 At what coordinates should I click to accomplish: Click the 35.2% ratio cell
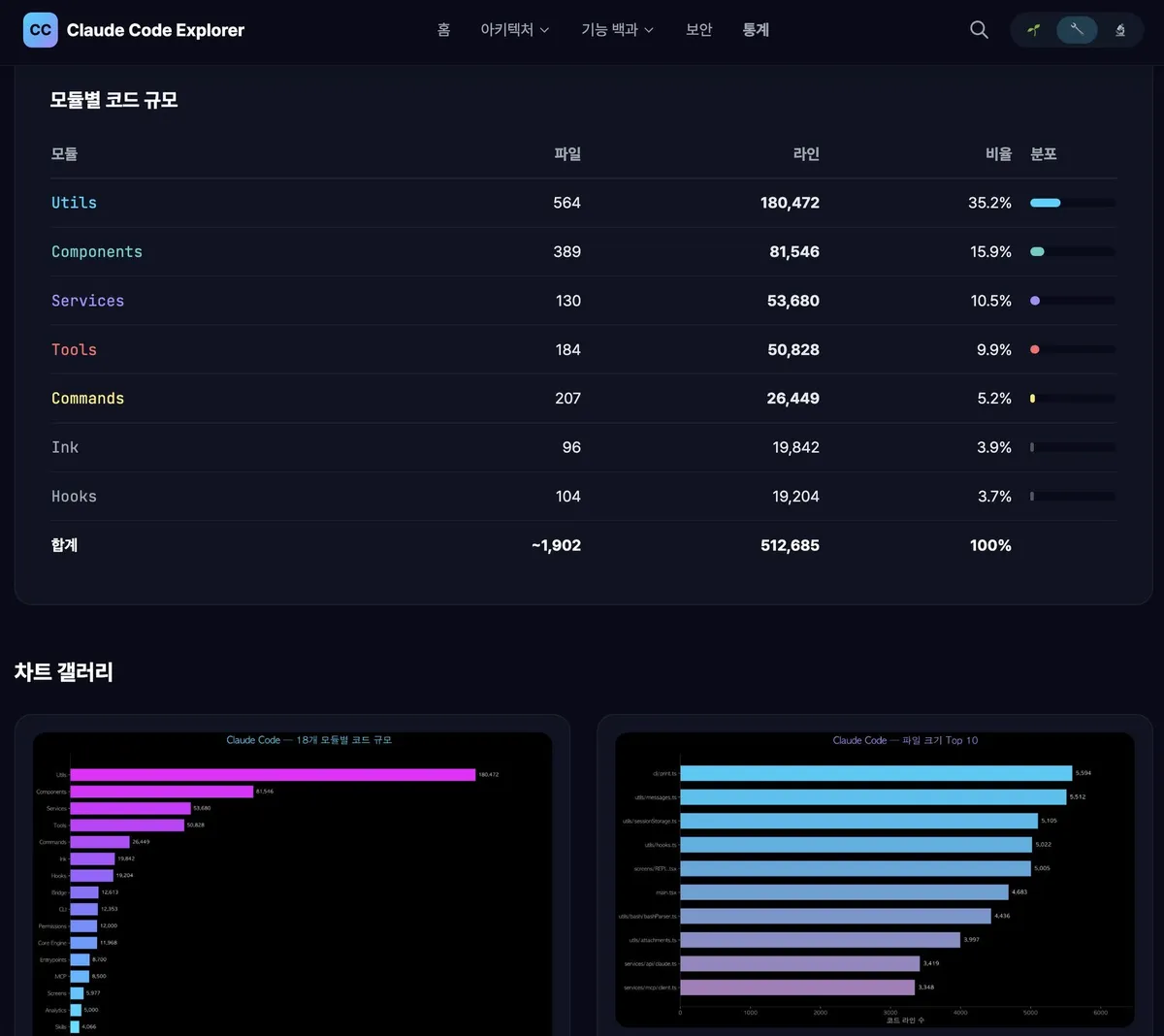(989, 203)
